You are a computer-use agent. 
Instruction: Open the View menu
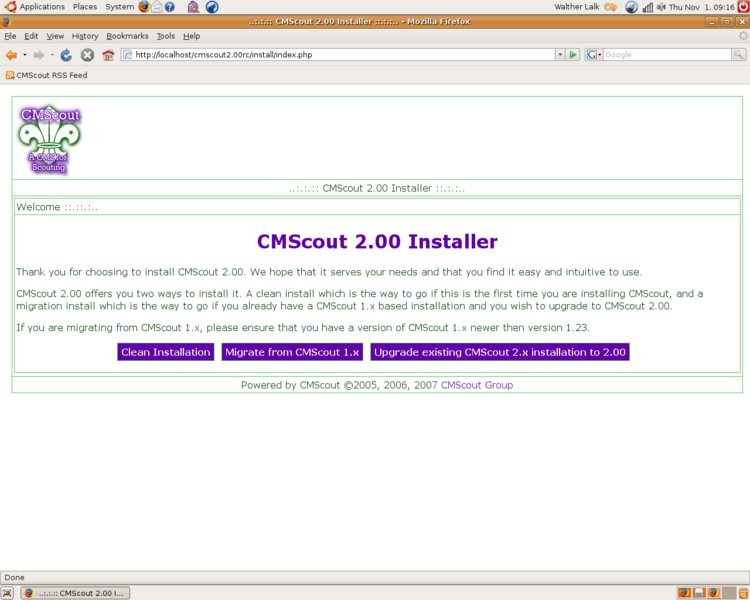55,36
